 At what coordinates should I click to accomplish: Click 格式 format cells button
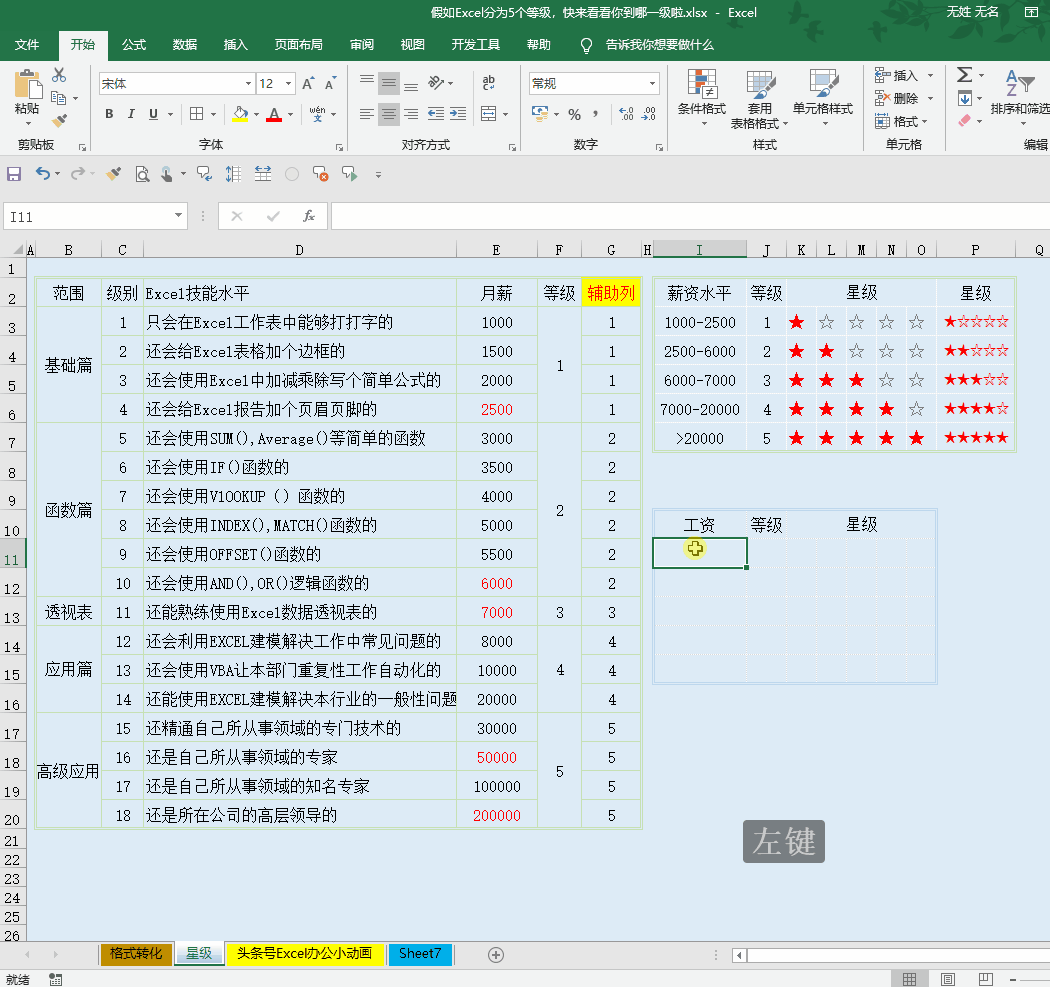pyautogui.click(x=902, y=121)
